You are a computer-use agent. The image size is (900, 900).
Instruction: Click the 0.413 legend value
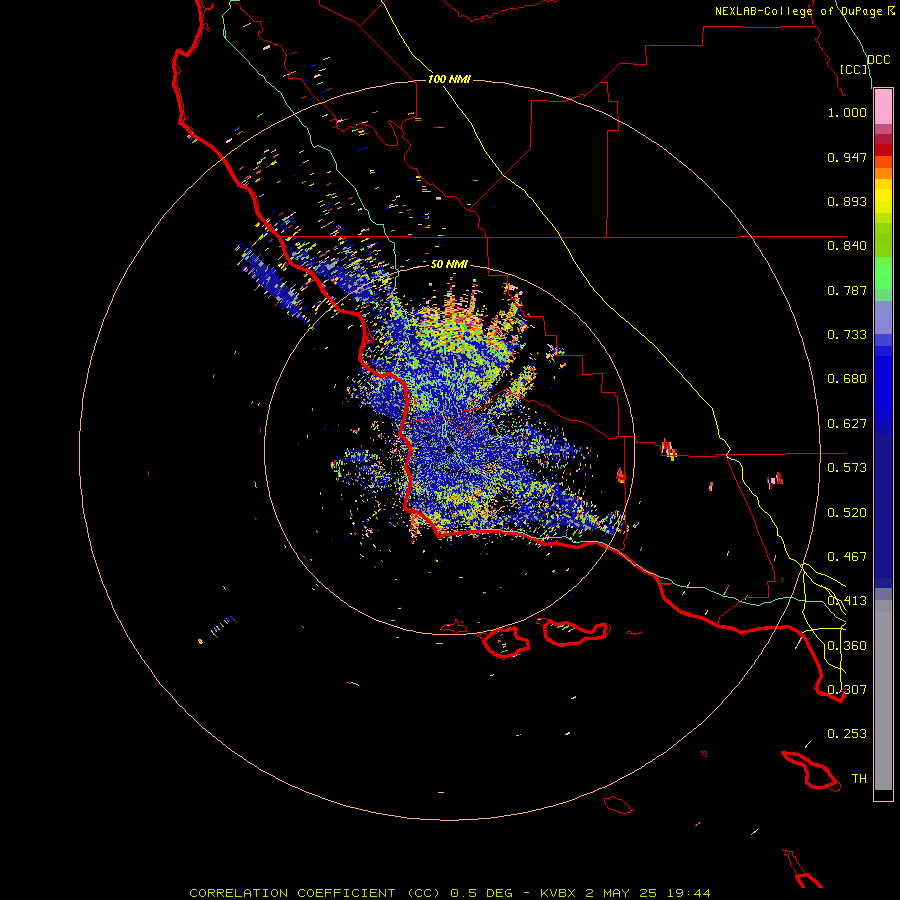coord(847,601)
